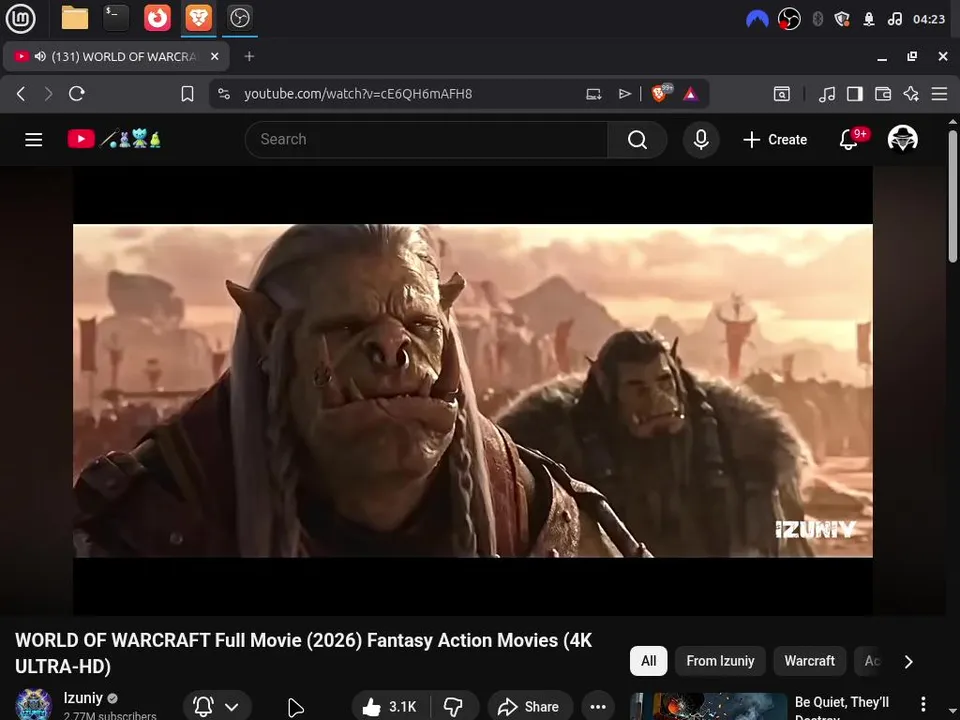Open Brave Rewards triangle icon
Screen dimensions: 960x720
[691, 94]
